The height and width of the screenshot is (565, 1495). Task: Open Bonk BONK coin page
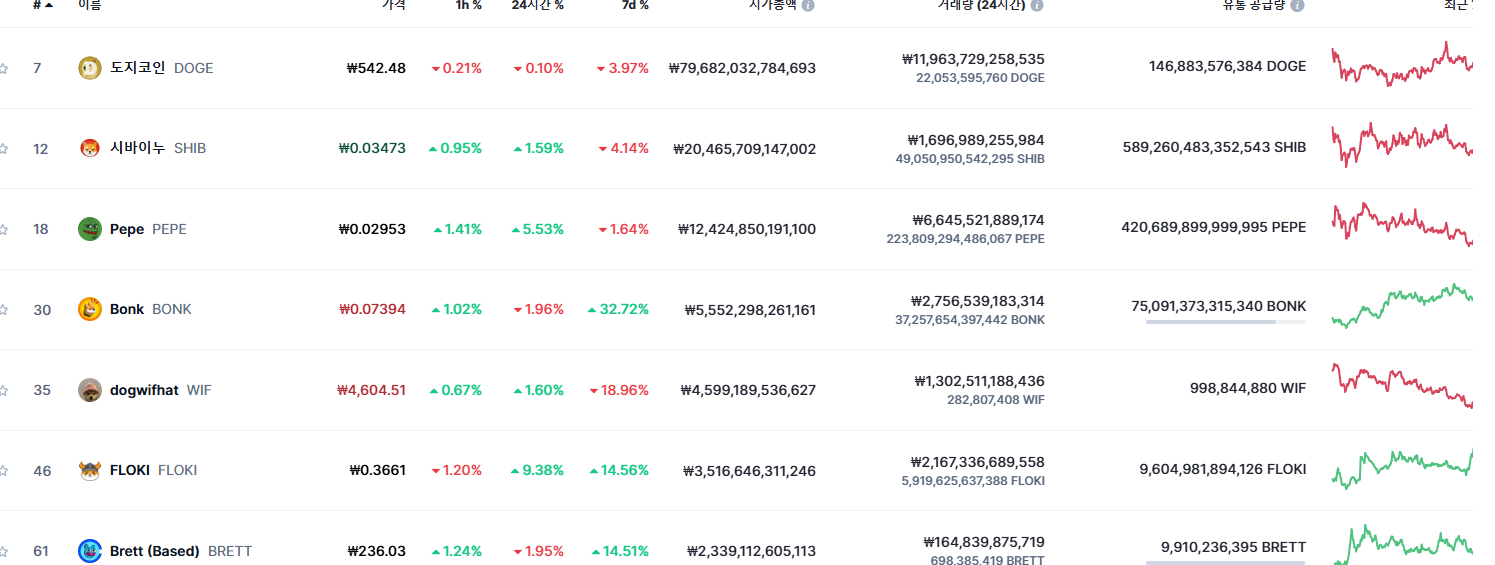pyautogui.click(x=150, y=309)
